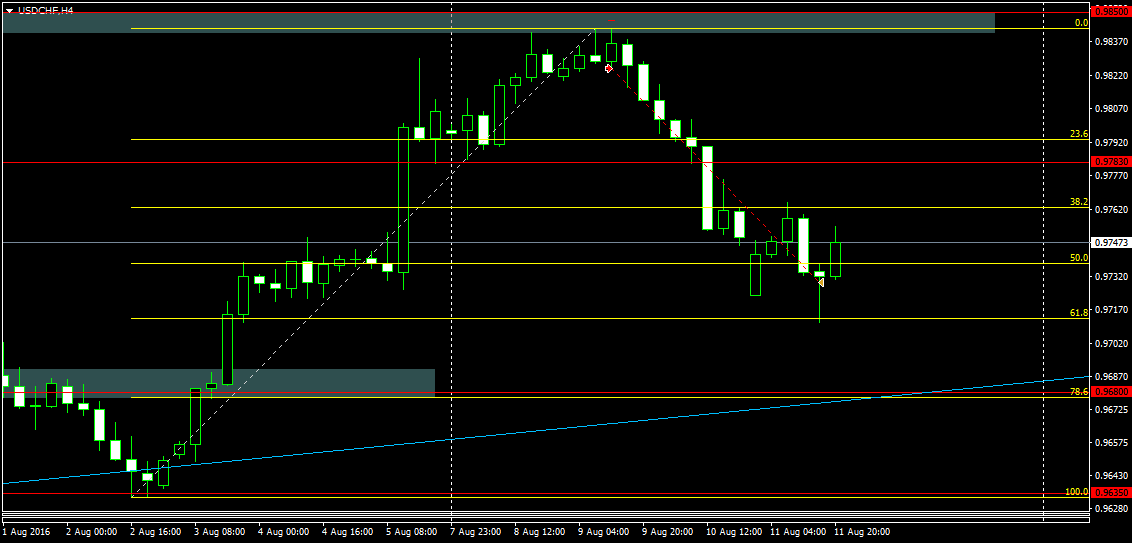Click the Fibonacci 50.0 level label
Screen dimensions: 1132x543
pos(1079,258)
